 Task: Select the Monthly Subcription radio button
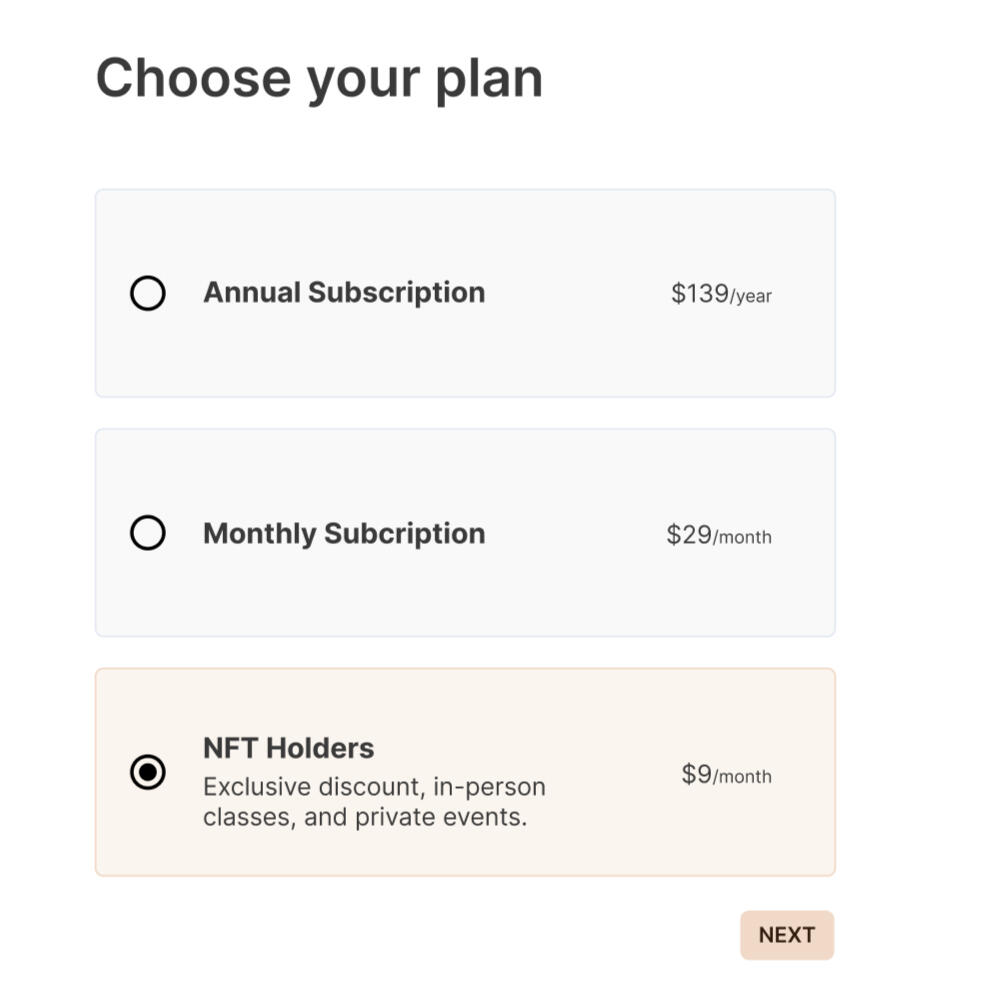click(x=148, y=533)
